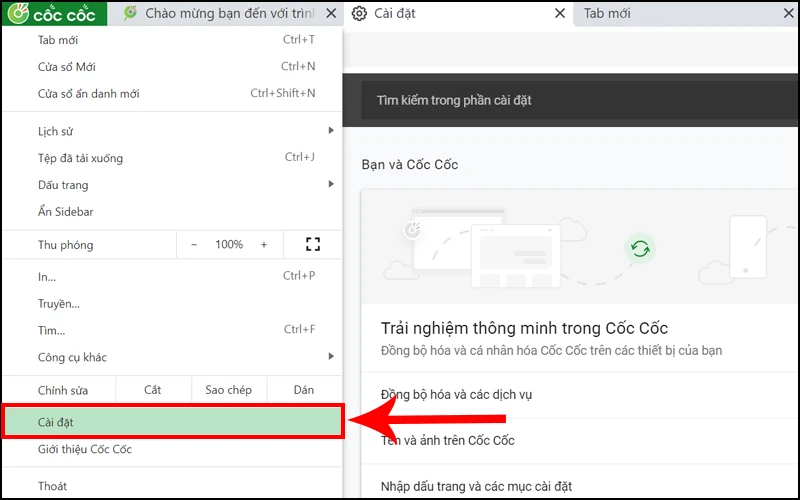Close the Cài đặt tab
This screenshot has width=800, height=500.
click(x=560, y=13)
